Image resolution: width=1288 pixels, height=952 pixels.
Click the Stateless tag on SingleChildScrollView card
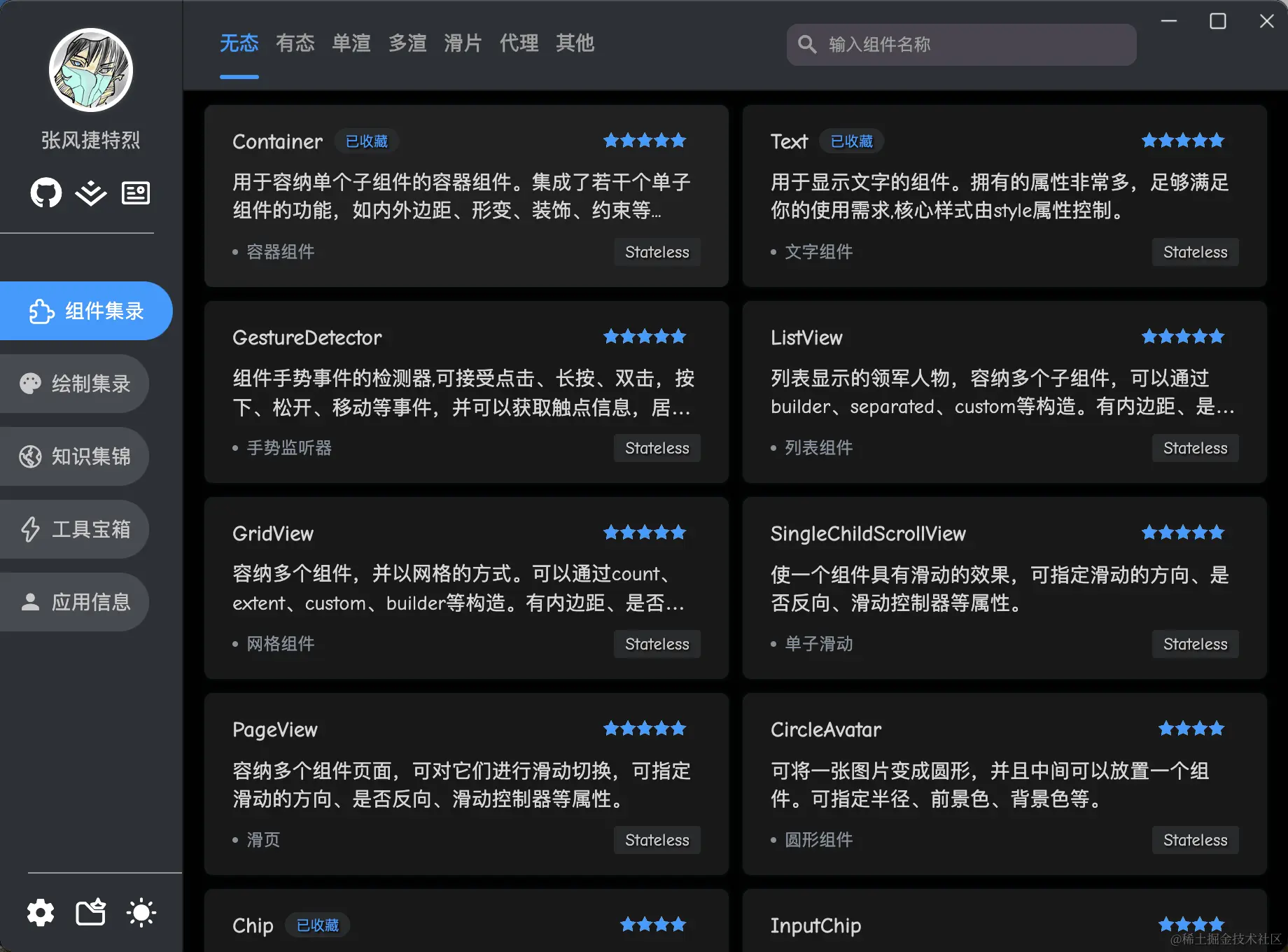click(1196, 644)
